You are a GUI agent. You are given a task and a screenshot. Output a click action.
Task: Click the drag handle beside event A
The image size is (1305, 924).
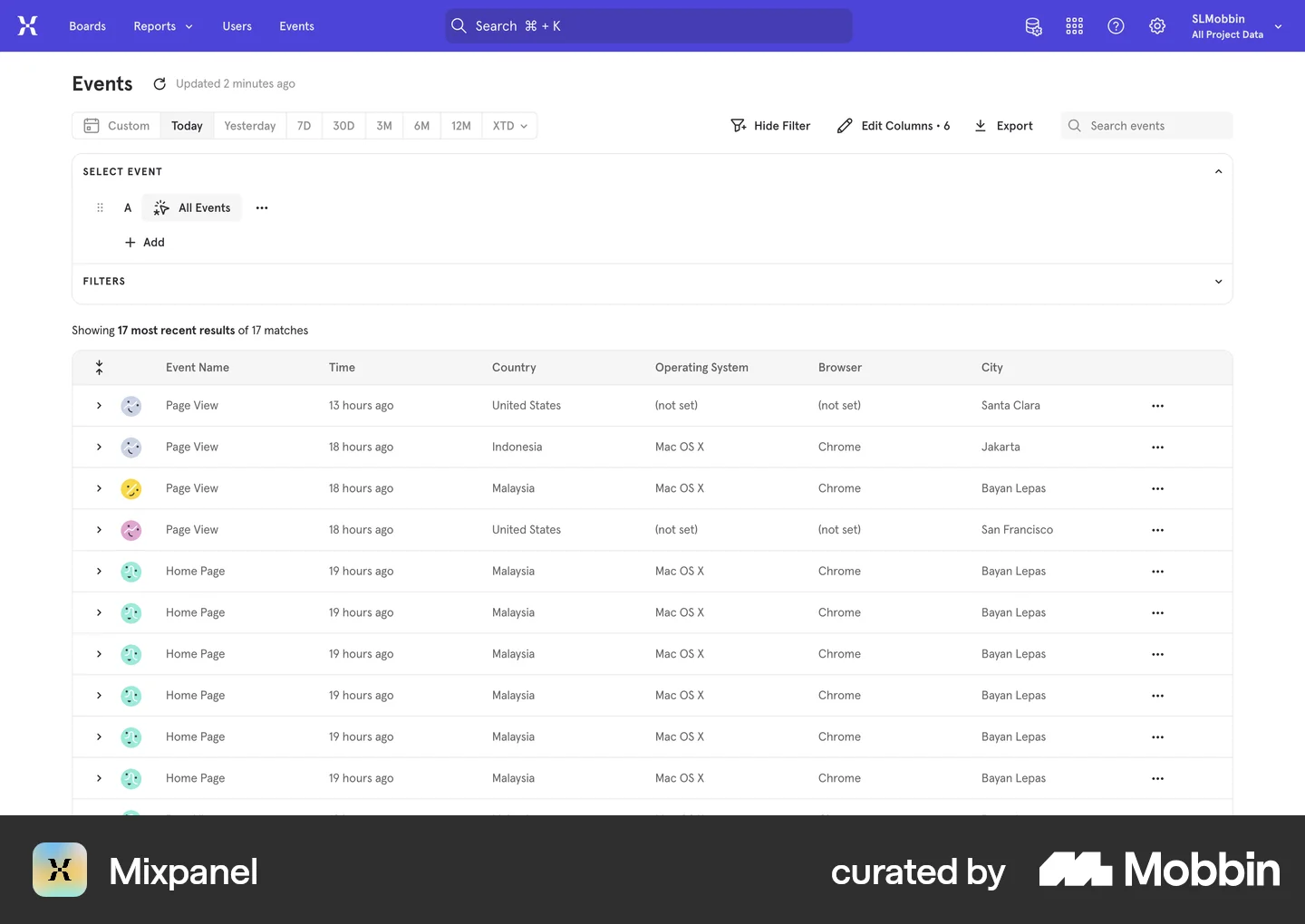coord(100,207)
